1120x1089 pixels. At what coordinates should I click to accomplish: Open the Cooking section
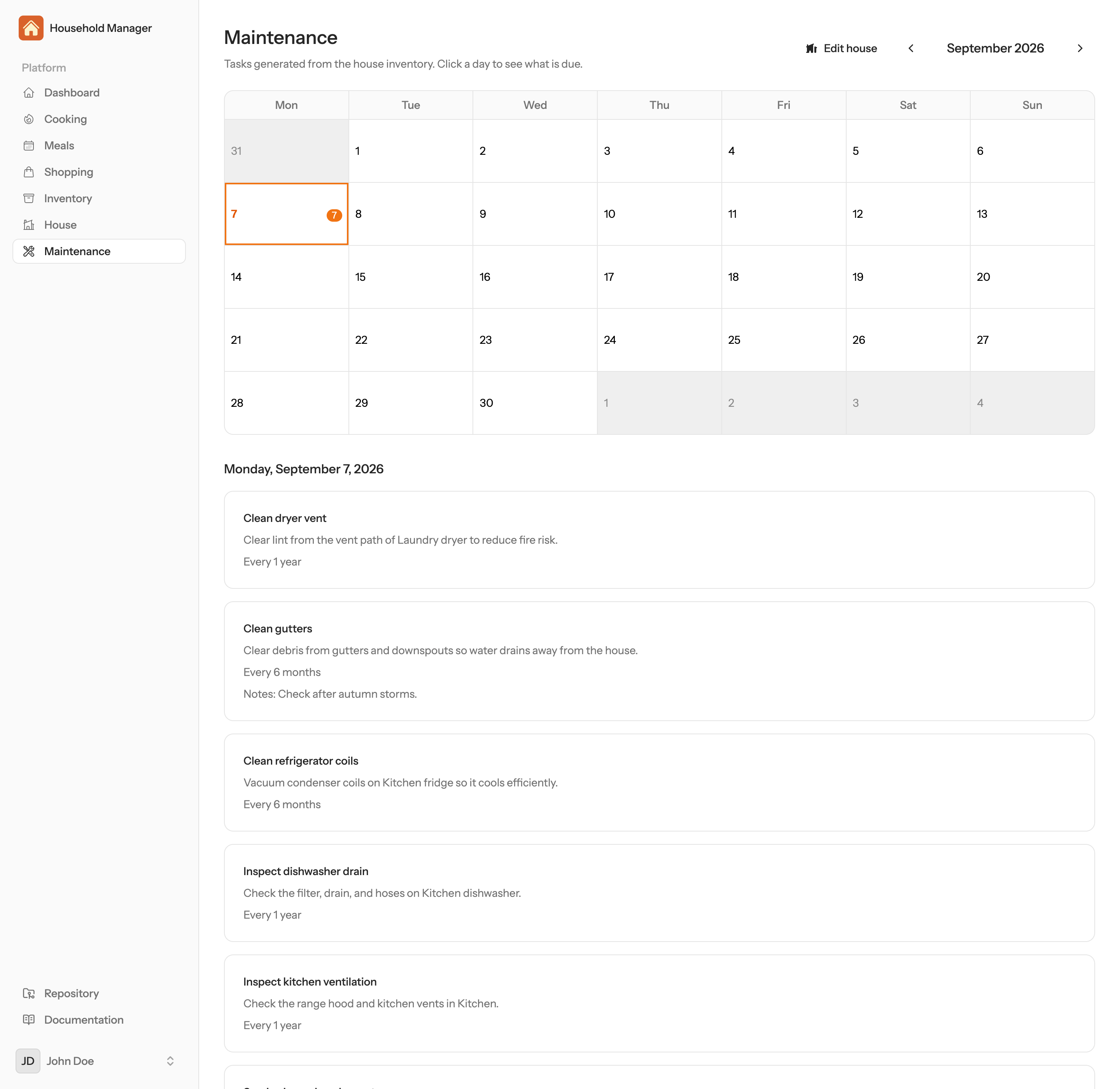[x=99, y=119]
